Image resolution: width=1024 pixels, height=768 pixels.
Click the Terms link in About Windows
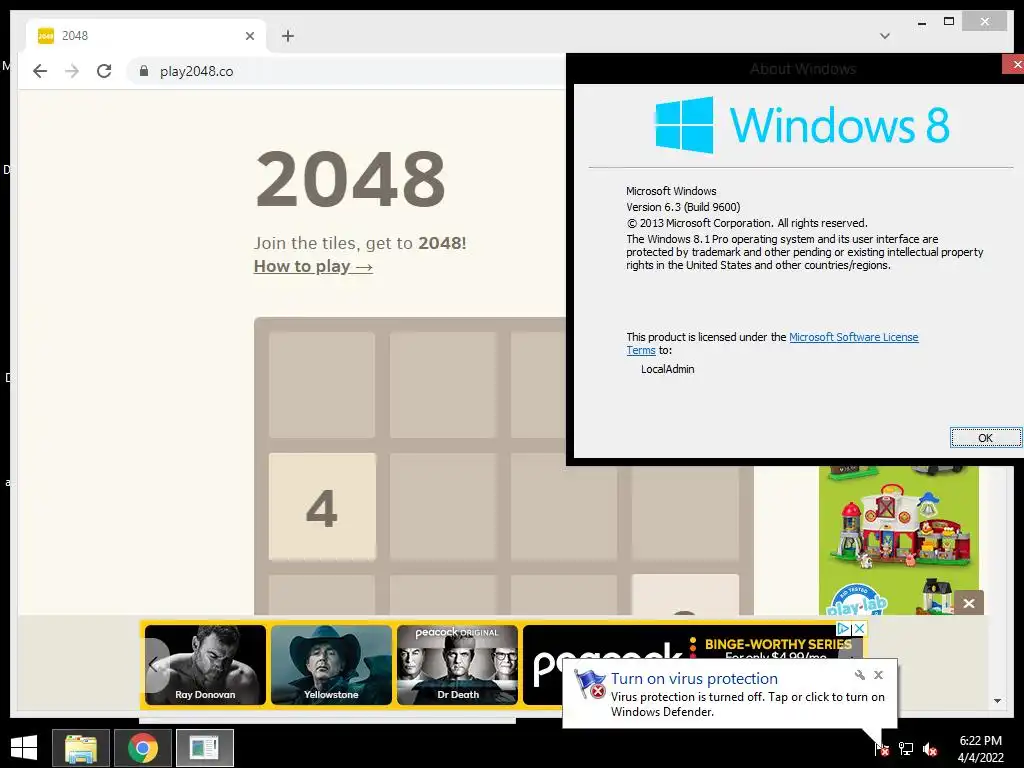pos(641,350)
